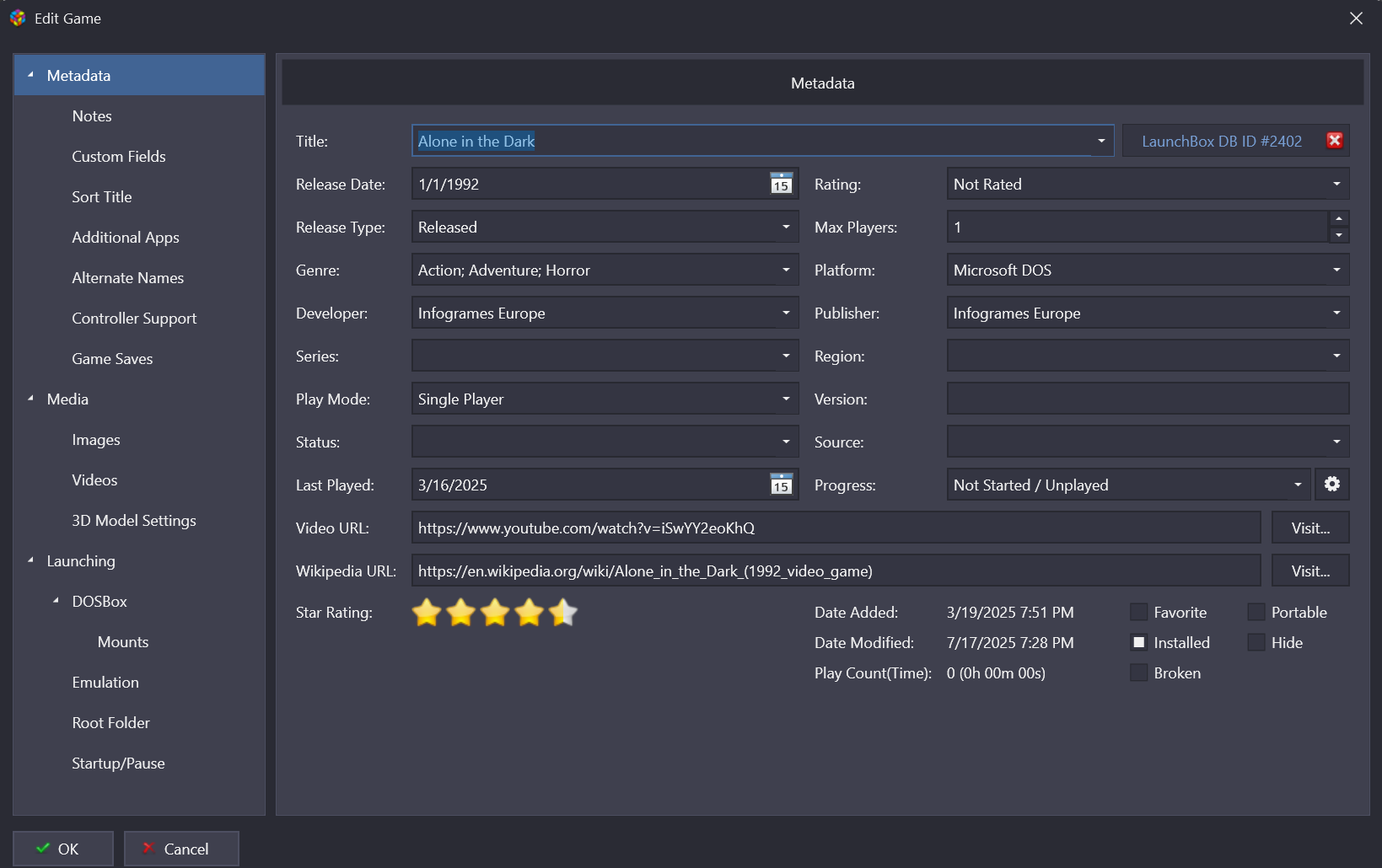Click the Progress settings gear icon

tap(1331, 485)
